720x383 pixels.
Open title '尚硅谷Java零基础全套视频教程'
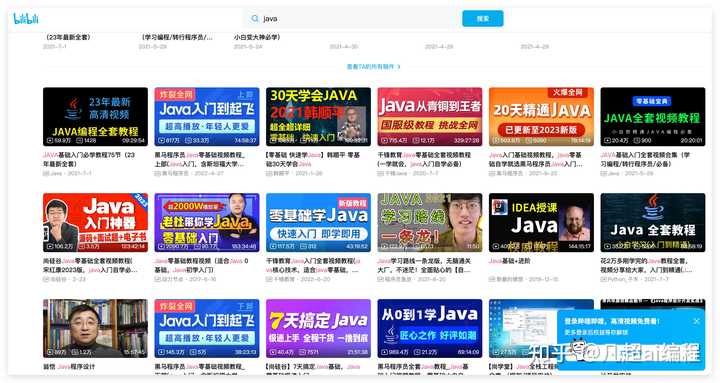pos(90,265)
